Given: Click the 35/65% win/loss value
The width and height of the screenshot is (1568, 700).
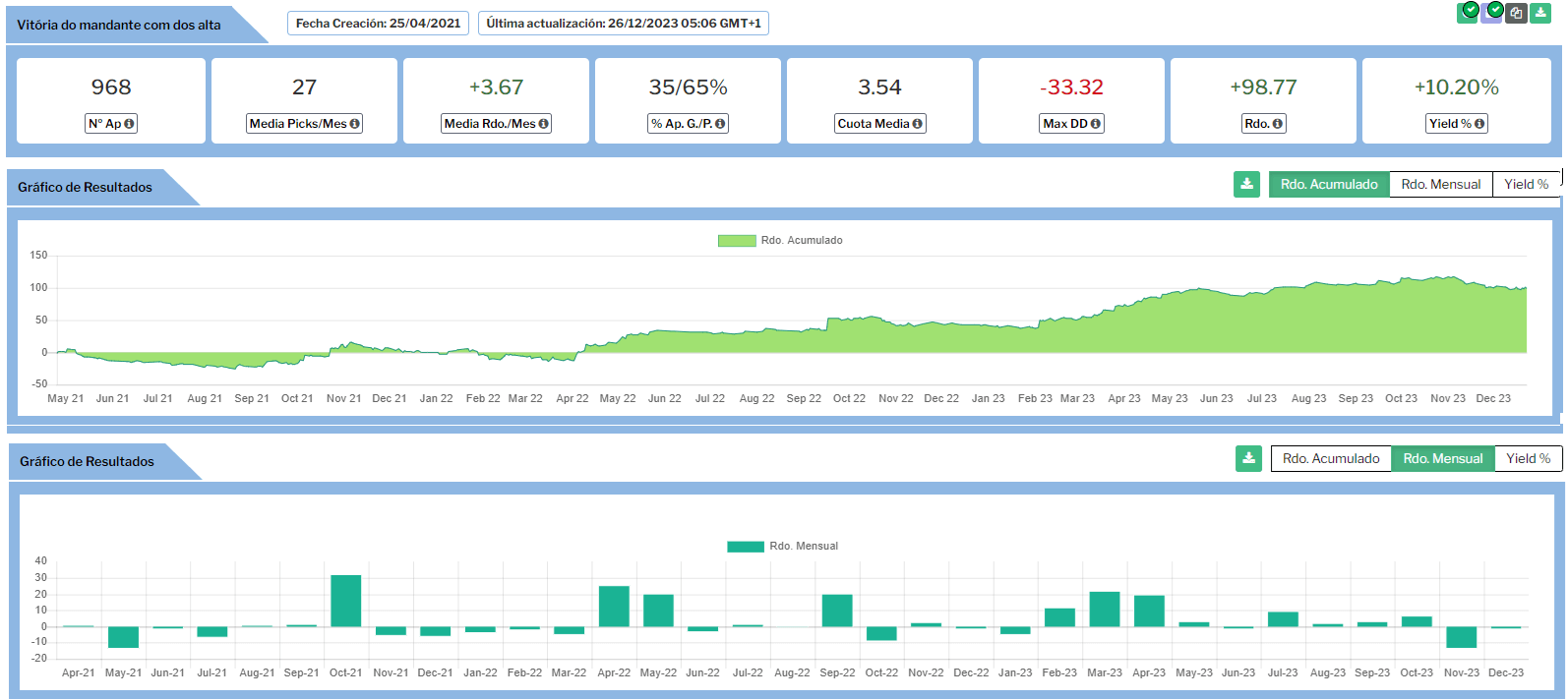Looking at the screenshot, I should [689, 87].
